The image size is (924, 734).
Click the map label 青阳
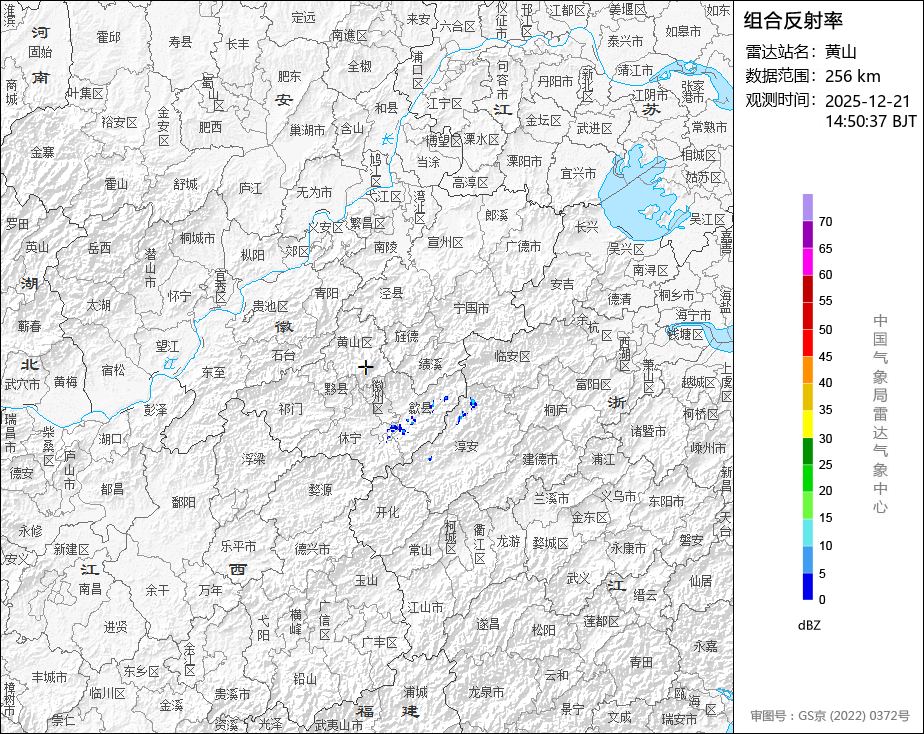coord(326,293)
